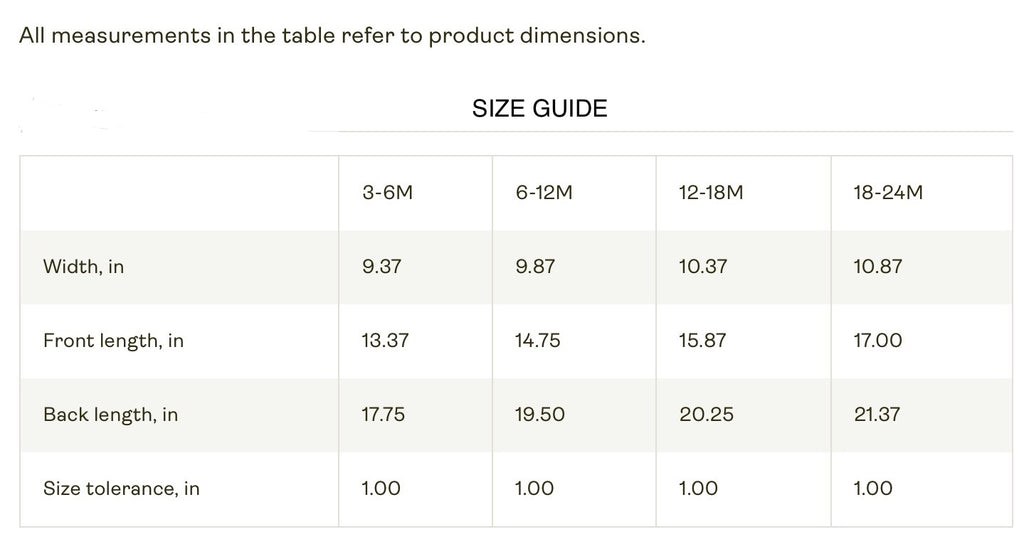The height and width of the screenshot is (544, 1024).
Task: Click back length value 19.50
Action: (540, 414)
